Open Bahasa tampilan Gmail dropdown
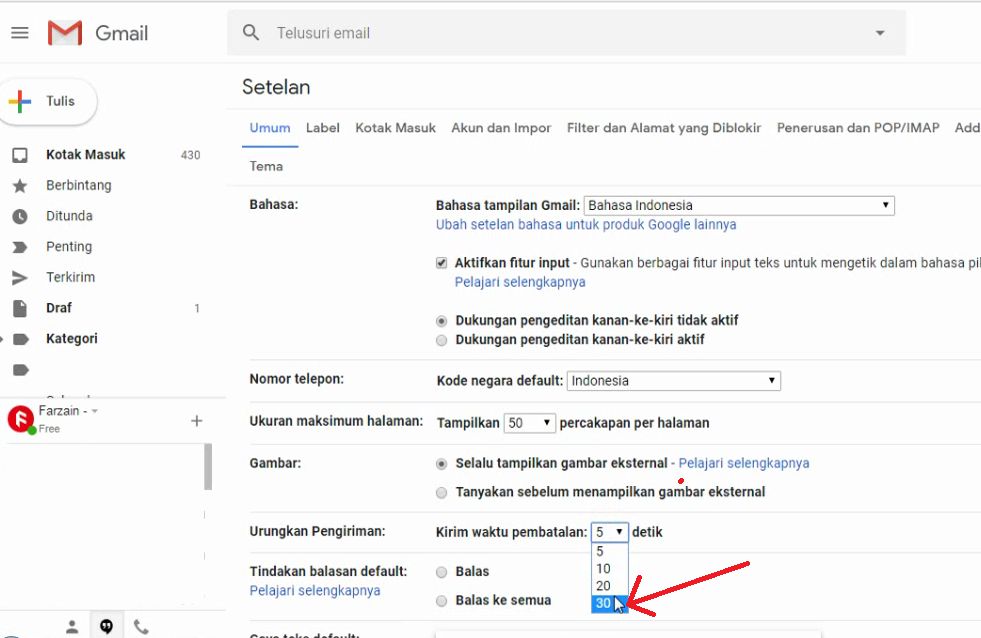 pos(739,205)
